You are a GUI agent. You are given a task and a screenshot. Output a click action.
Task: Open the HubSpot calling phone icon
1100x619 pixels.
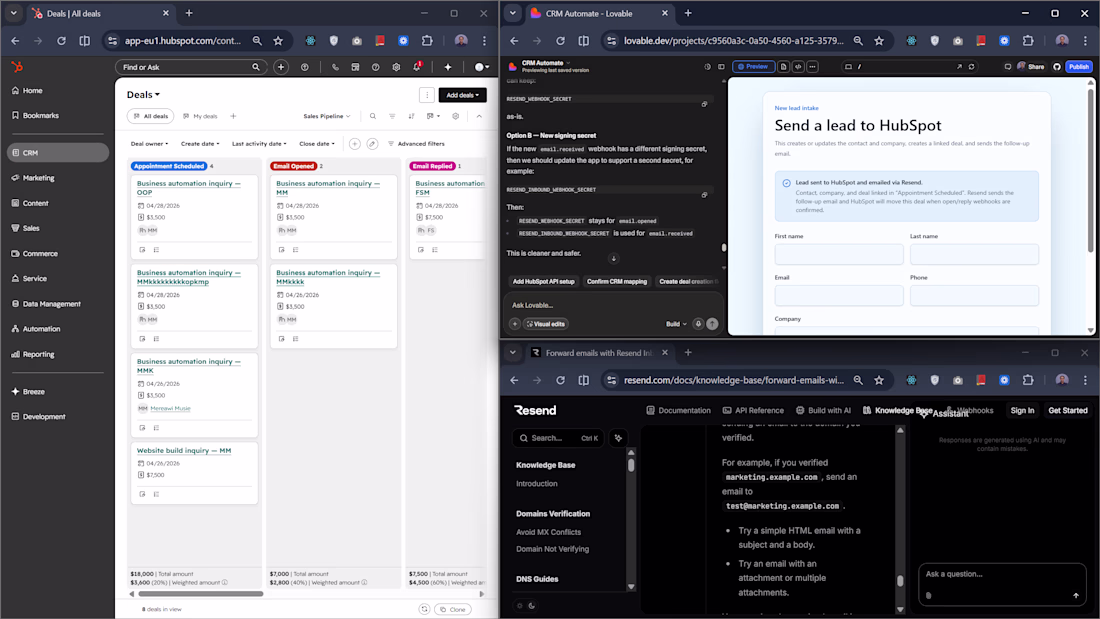[335, 67]
